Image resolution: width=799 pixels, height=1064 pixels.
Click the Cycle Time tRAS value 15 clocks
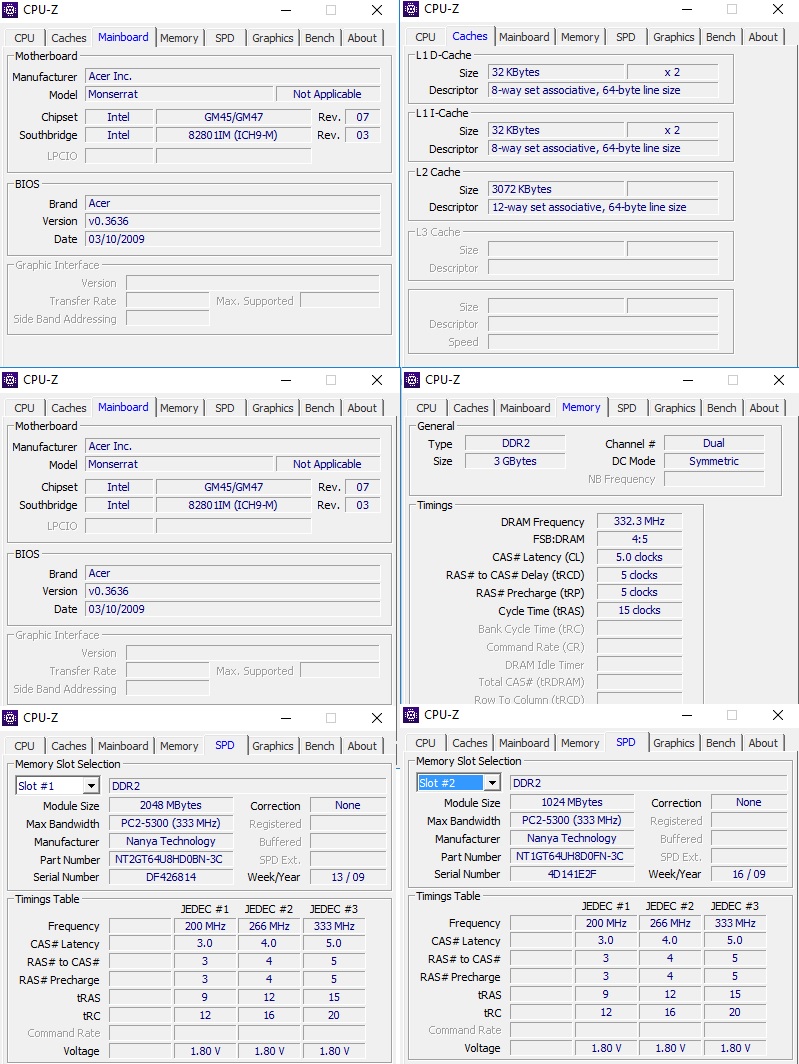pyautogui.click(x=639, y=610)
